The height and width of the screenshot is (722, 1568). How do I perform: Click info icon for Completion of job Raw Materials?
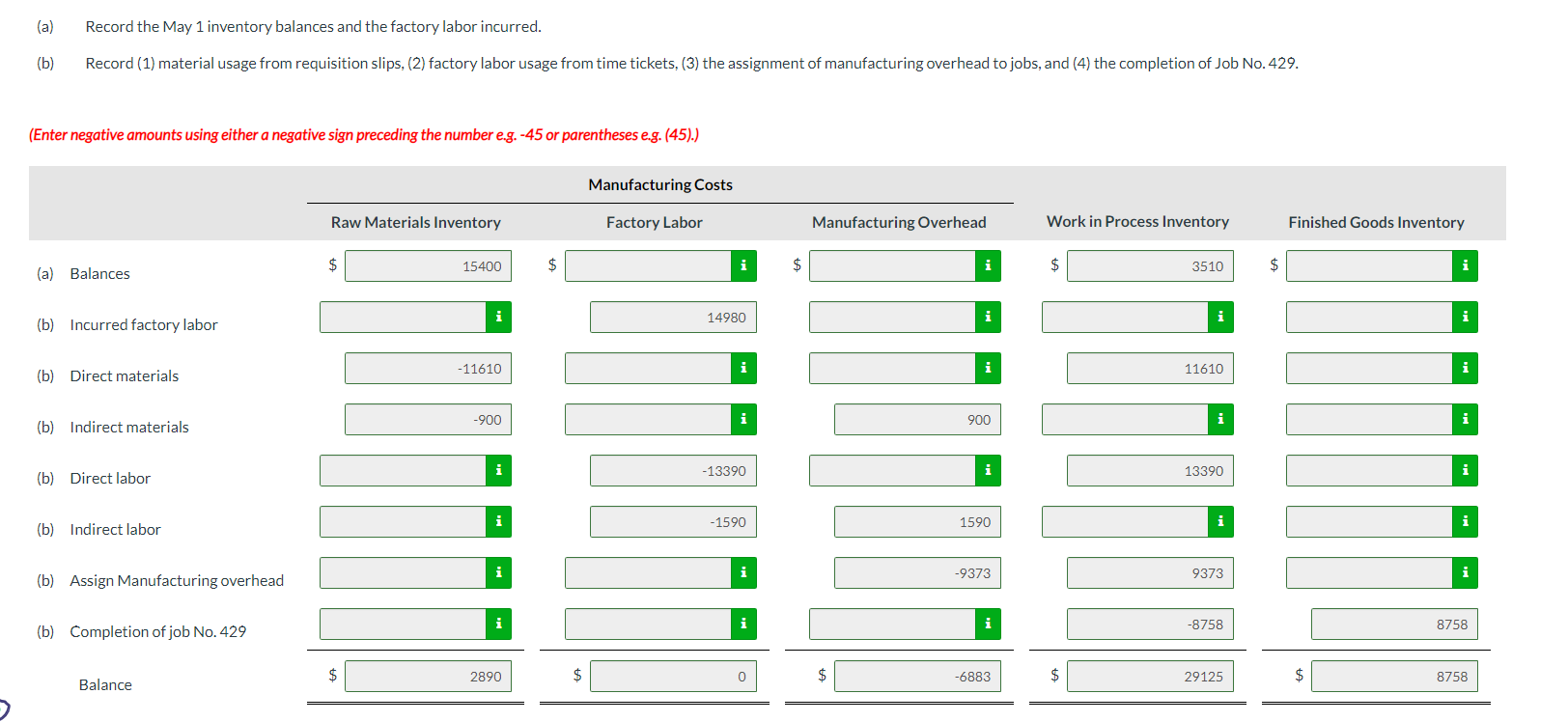click(x=498, y=624)
